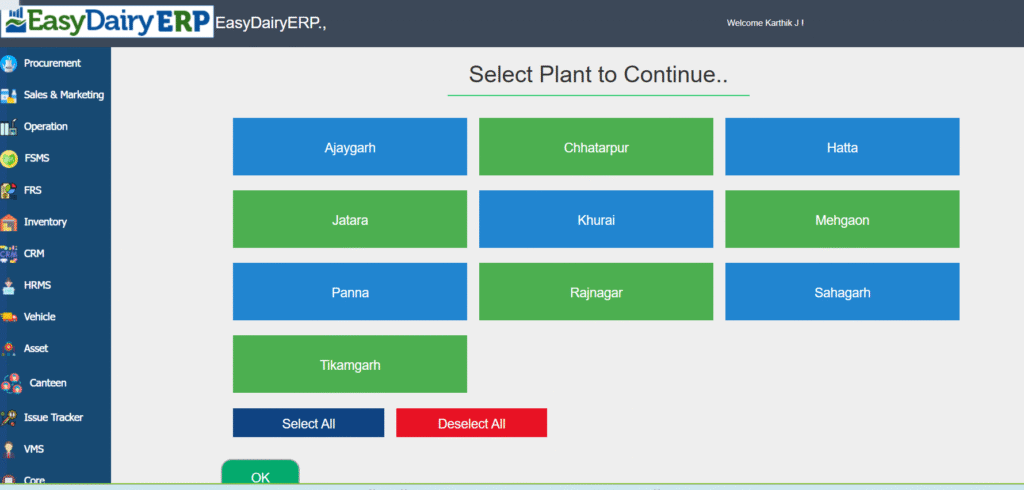
Task: Click the Procurement icon in sidebar
Action: [9, 63]
